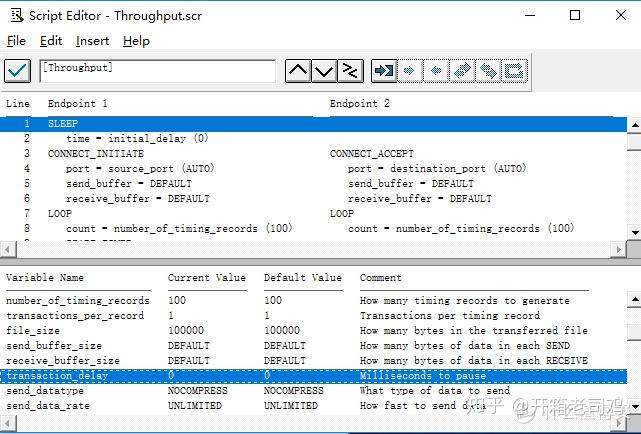Select the send_datatype variable

(45, 391)
